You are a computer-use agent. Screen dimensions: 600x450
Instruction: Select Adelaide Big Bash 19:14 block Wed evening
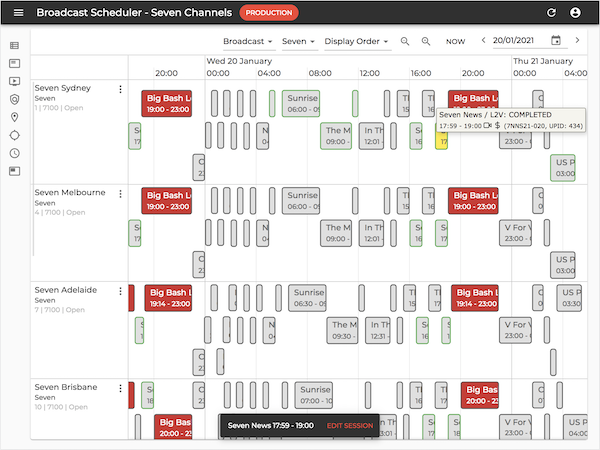coord(475,298)
